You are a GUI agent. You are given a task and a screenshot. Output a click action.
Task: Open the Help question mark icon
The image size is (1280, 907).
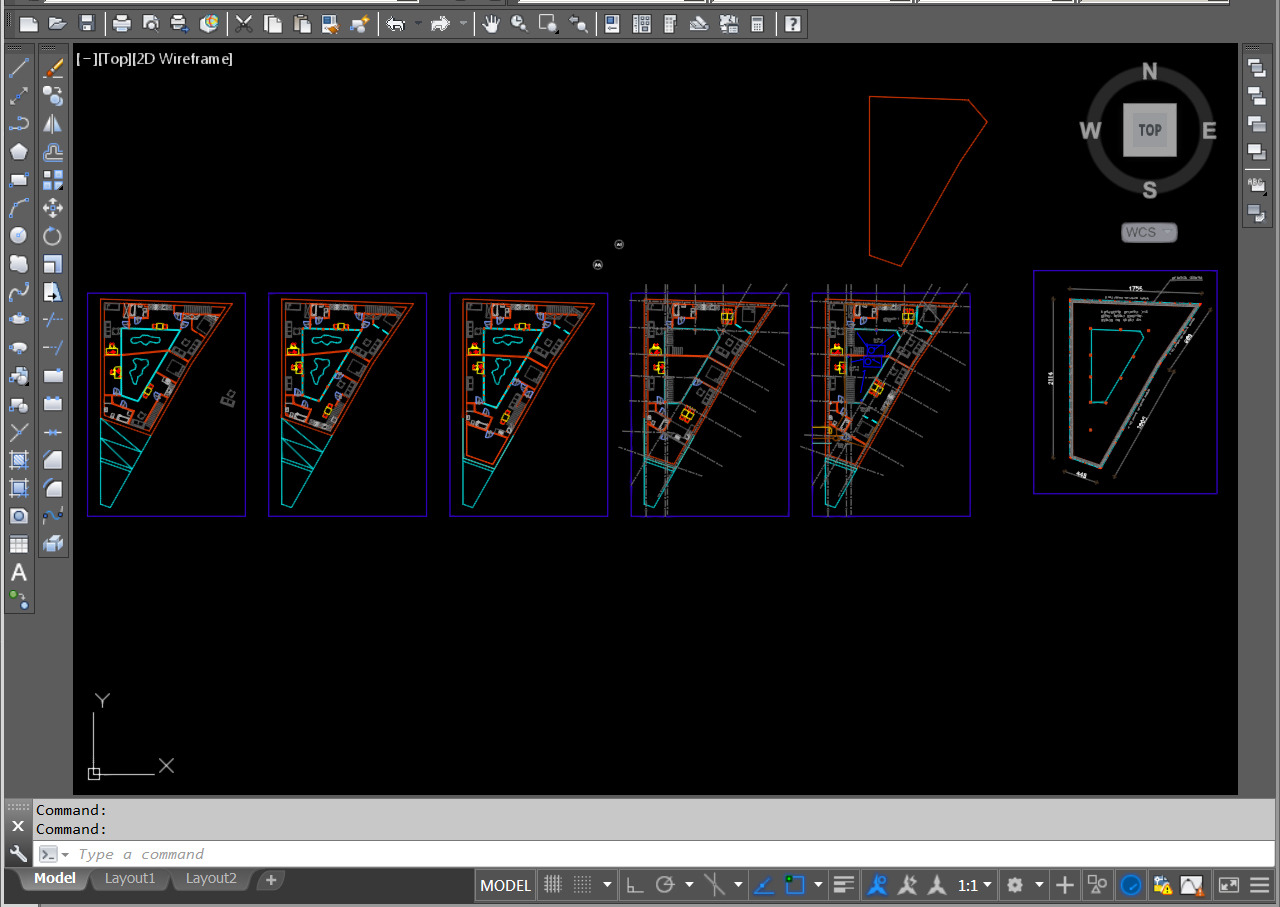click(x=792, y=24)
